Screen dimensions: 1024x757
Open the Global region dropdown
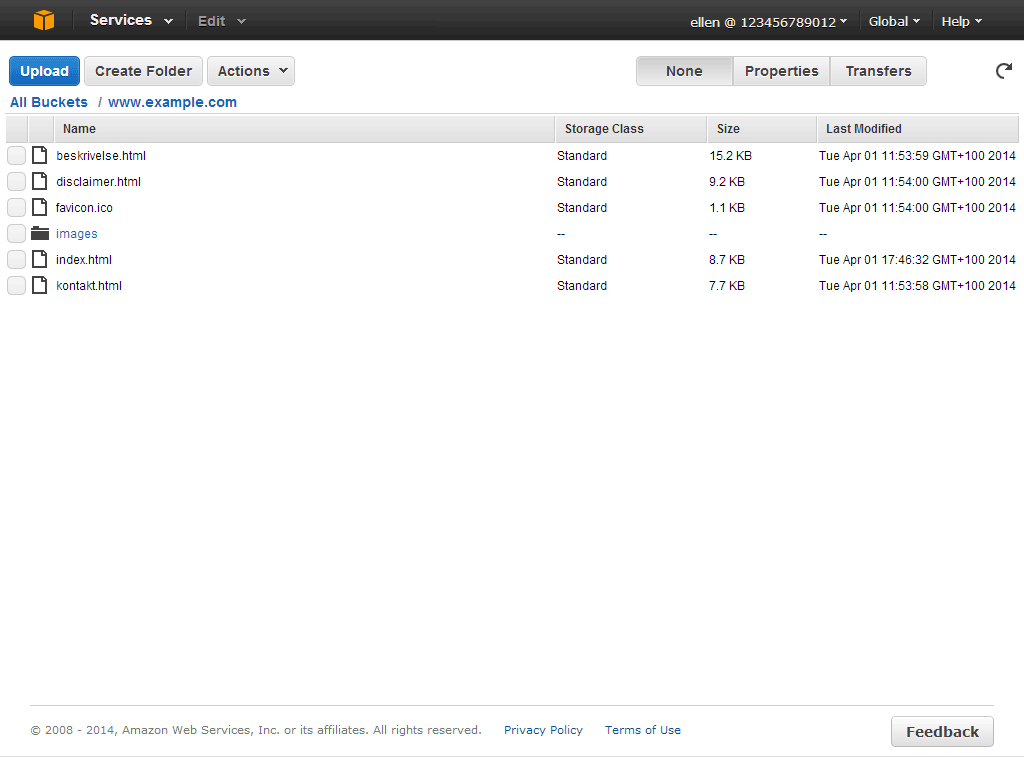894,21
